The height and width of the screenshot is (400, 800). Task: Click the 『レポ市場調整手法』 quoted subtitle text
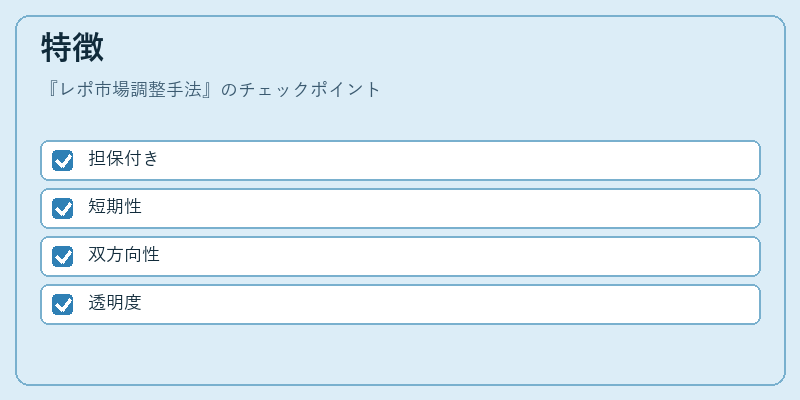[x=132, y=90]
